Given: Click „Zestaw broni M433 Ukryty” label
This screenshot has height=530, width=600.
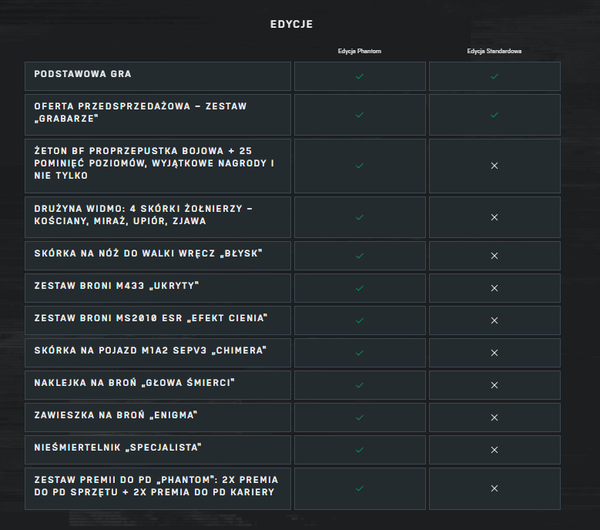Looking at the screenshot, I should click(116, 285).
